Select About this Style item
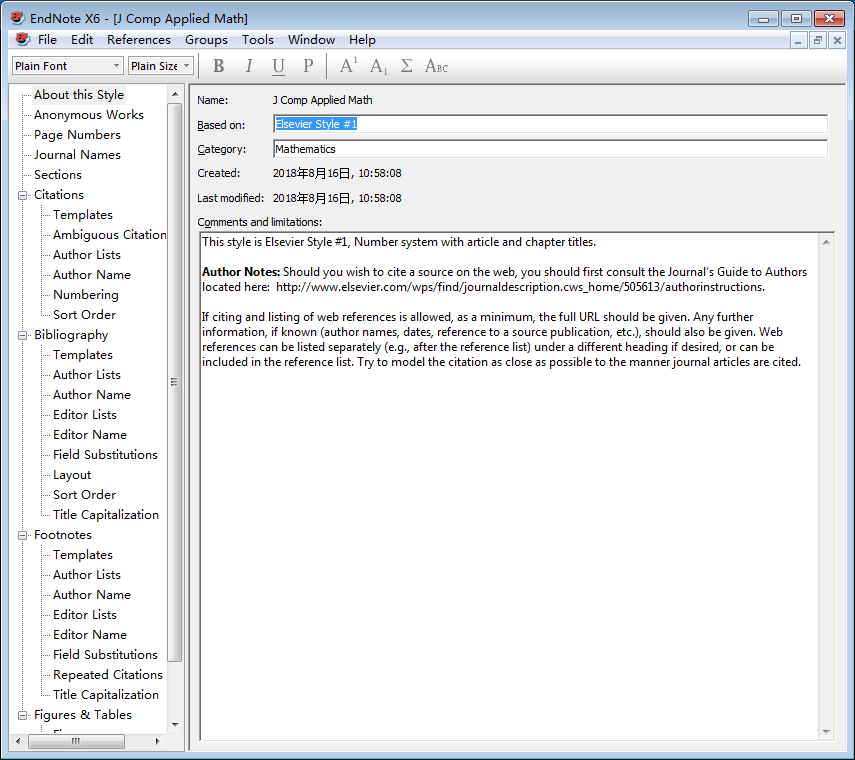The width and height of the screenshot is (855, 760). tap(79, 95)
